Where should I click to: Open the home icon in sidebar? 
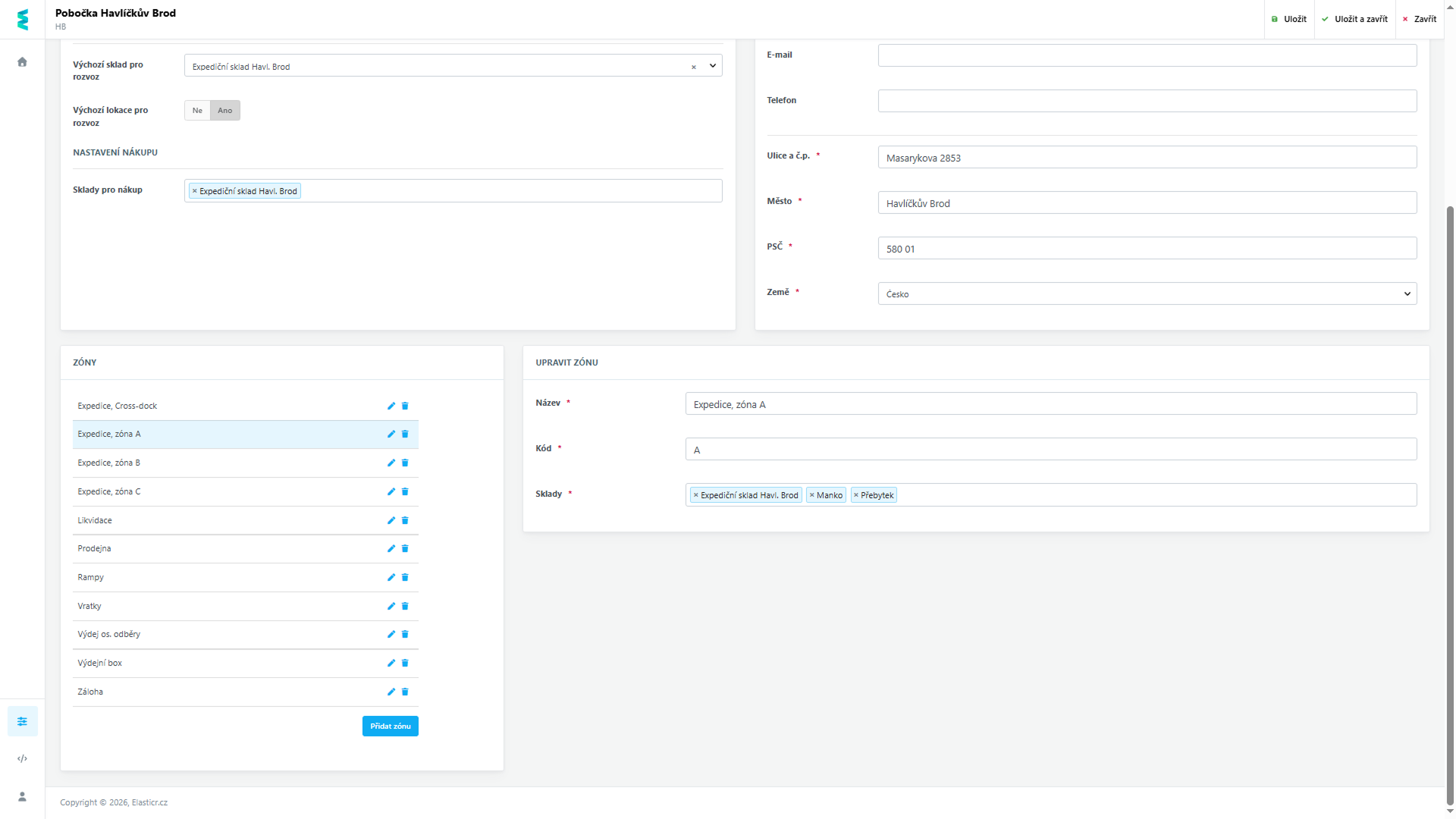22,62
